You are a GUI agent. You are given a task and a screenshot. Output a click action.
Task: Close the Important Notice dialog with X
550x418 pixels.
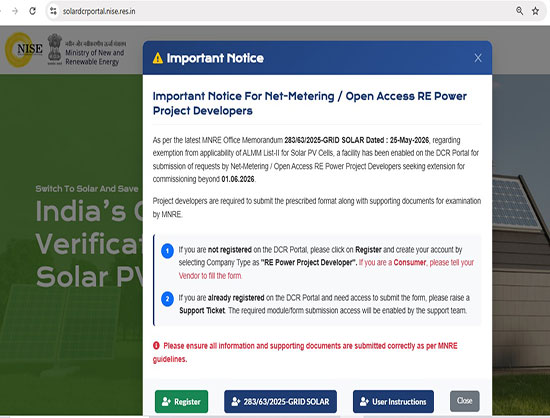[478, 58]
